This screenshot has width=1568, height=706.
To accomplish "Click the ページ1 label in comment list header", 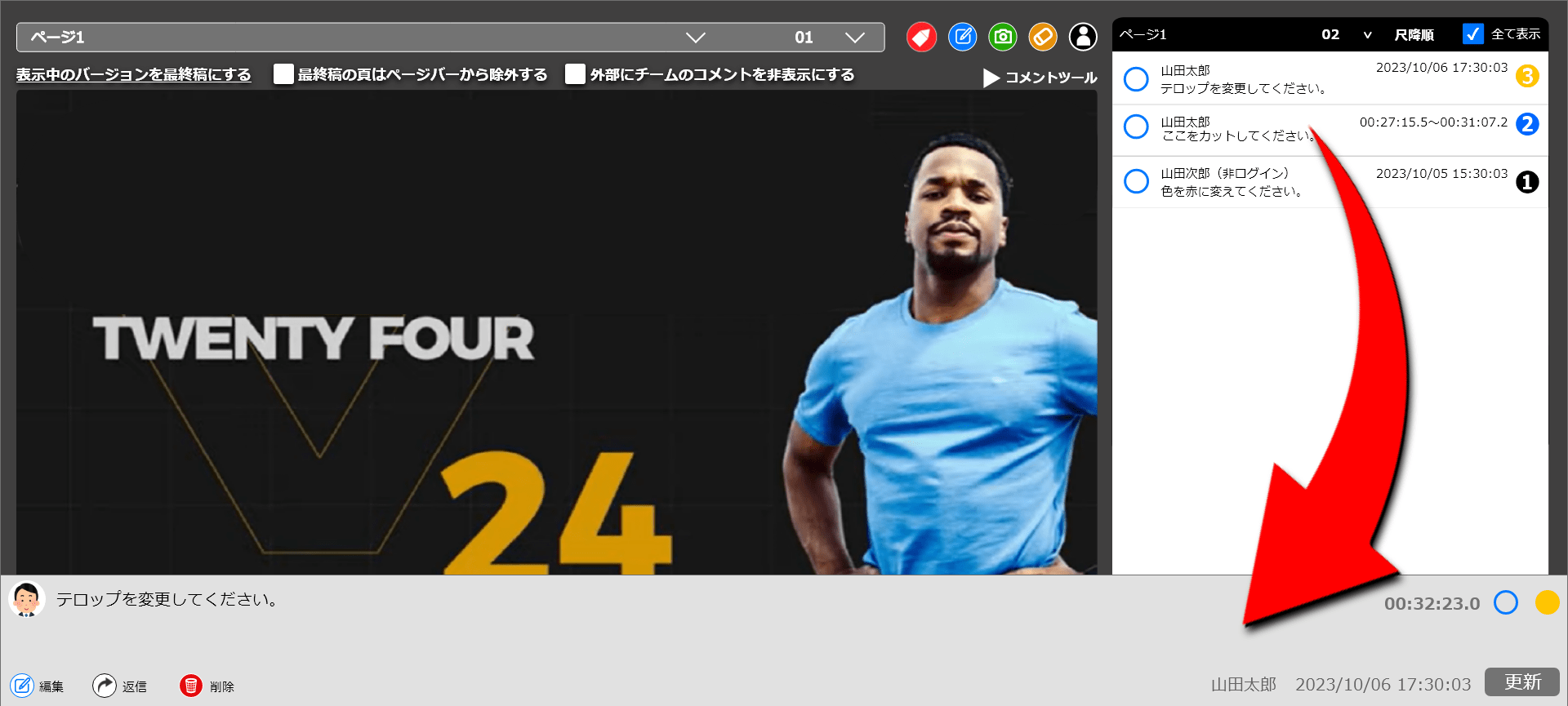I will point(1143,34).
